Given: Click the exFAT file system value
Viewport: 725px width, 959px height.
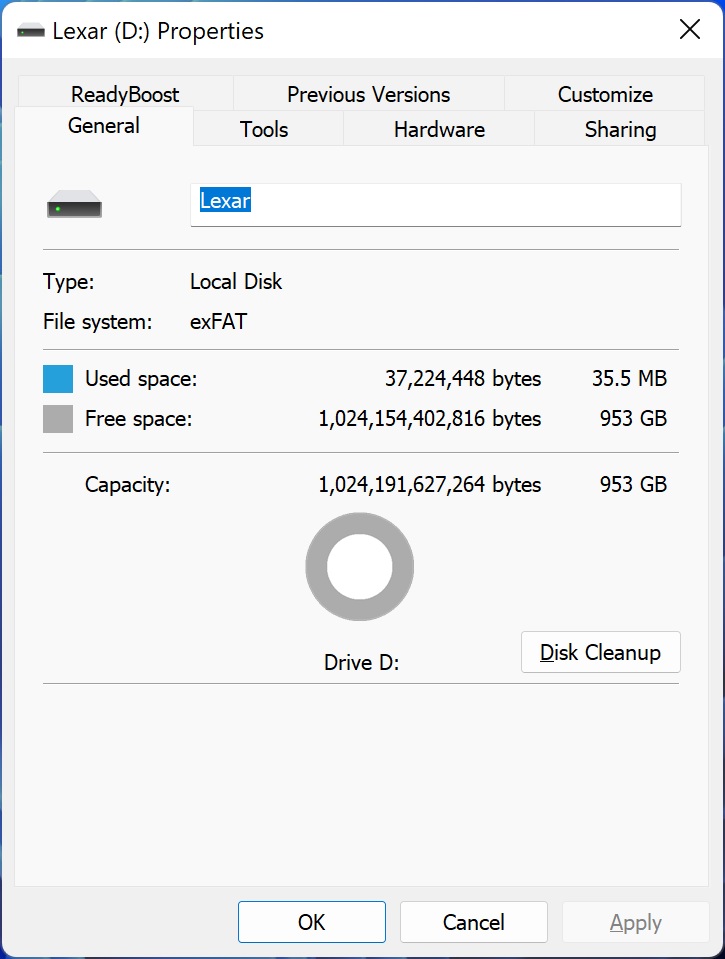Looking at the screenshot, I should coord(218,321).
